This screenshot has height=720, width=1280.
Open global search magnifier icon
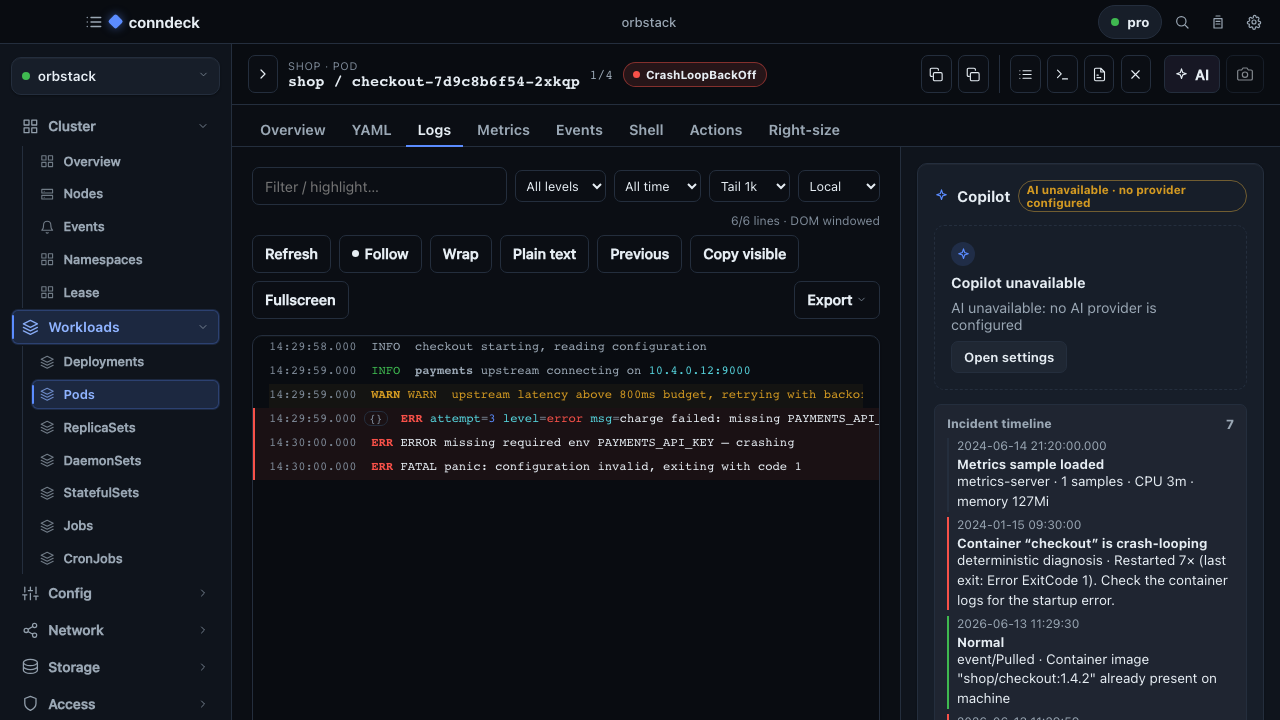click(1182, 22)
